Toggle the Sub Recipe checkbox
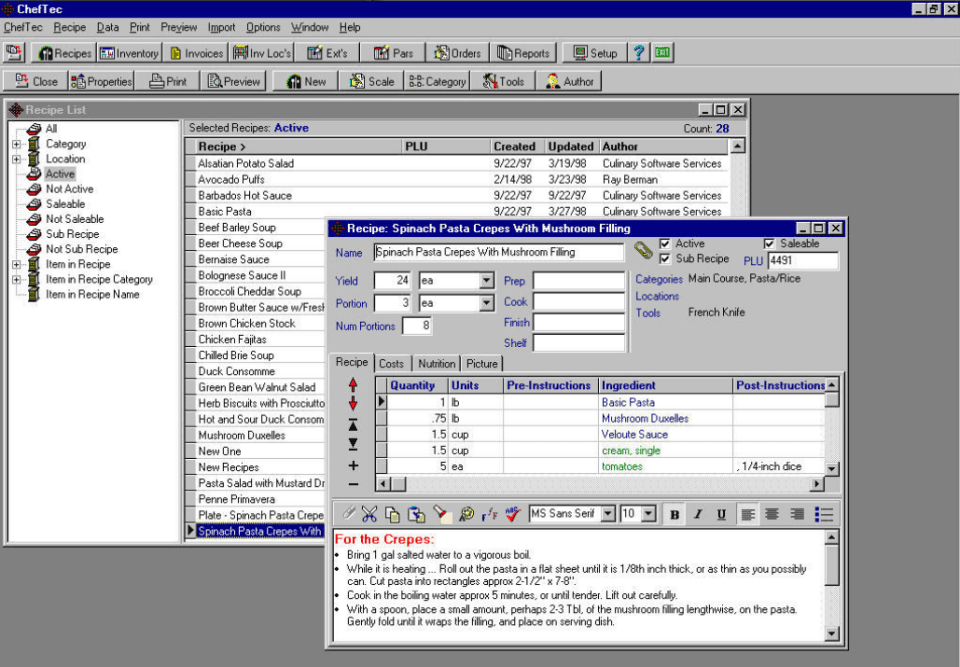Viewport: 960px width, 667px height. pos(666,259)
